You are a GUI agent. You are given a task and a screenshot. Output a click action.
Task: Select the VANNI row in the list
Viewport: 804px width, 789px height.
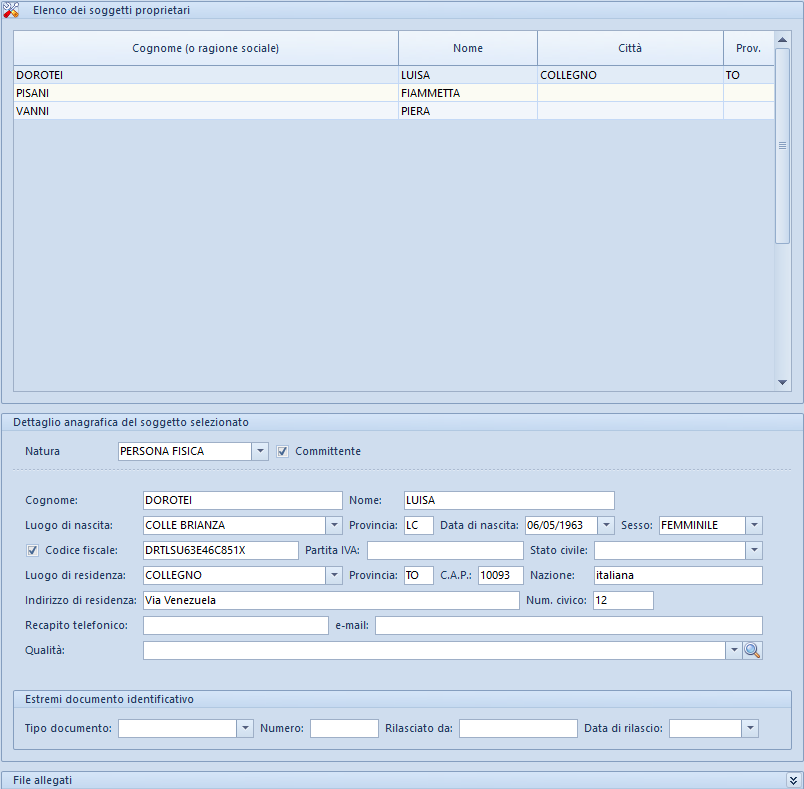(394, 111)
